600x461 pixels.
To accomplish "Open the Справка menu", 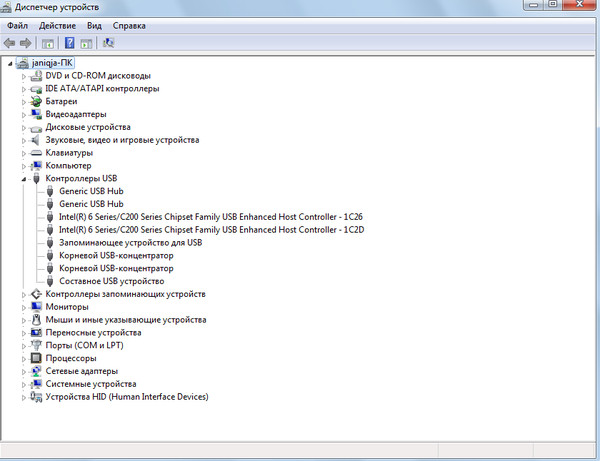I will (x=129, y=26).
